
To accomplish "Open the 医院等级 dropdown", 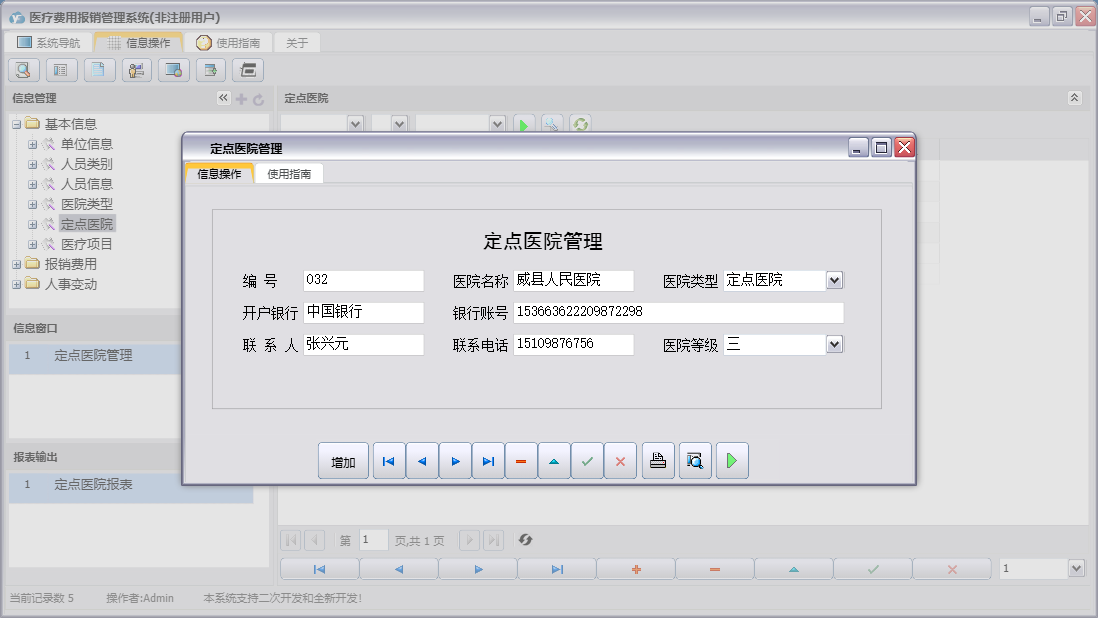I will tap(833, 344).
